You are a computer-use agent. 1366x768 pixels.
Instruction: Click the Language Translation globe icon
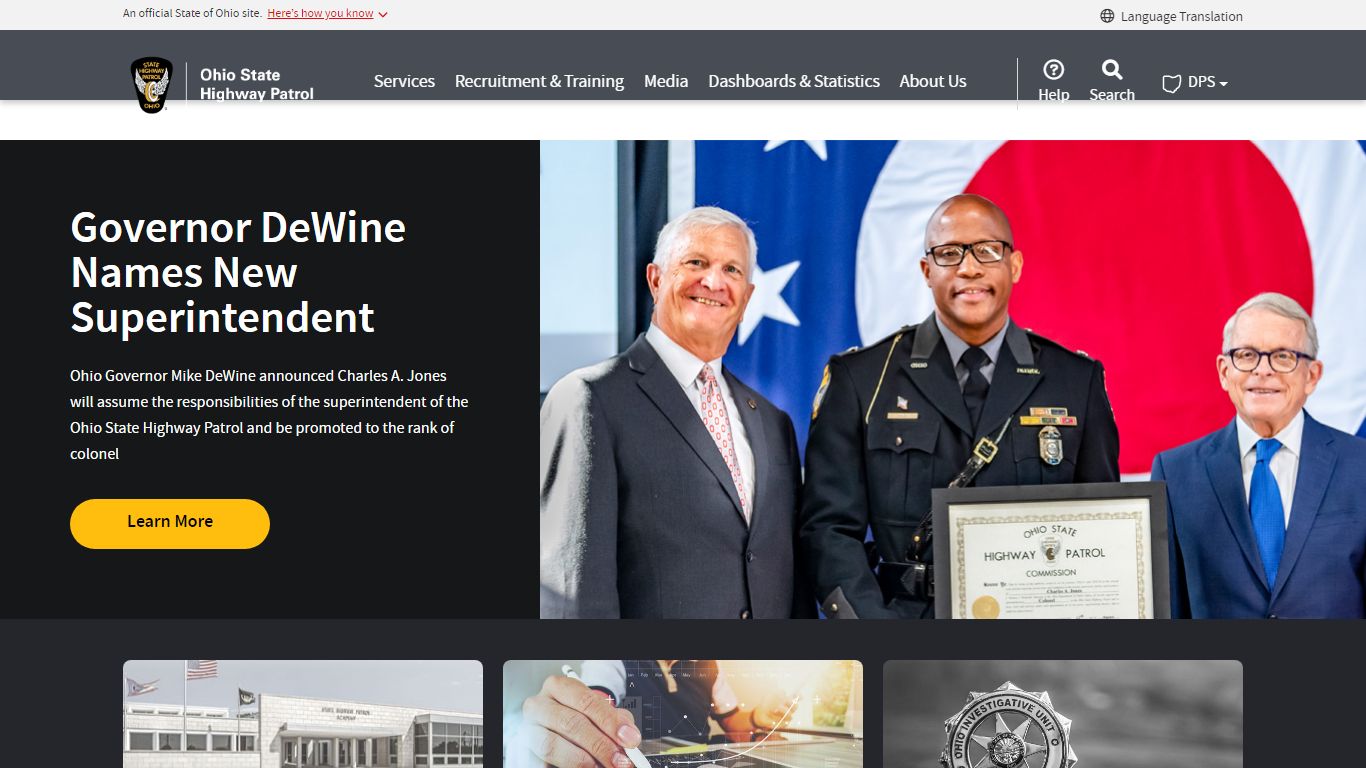[1107, 16]
